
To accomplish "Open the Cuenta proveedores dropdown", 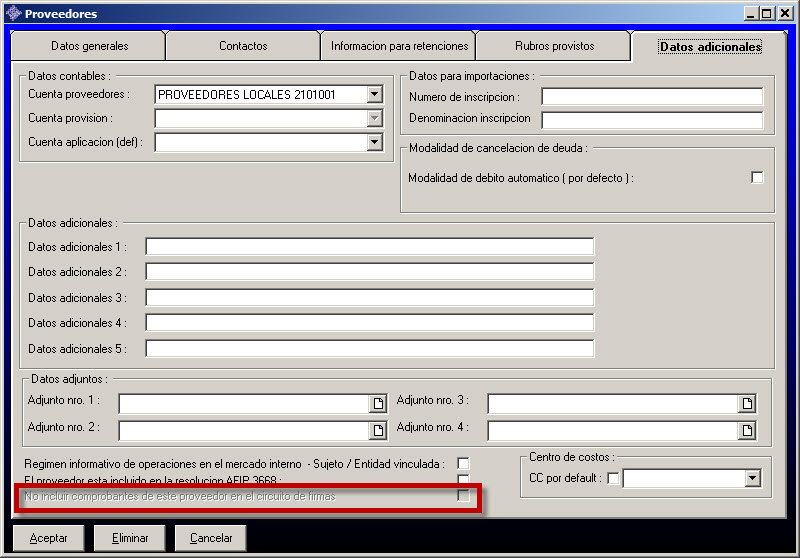I will [x=374, y=95].
